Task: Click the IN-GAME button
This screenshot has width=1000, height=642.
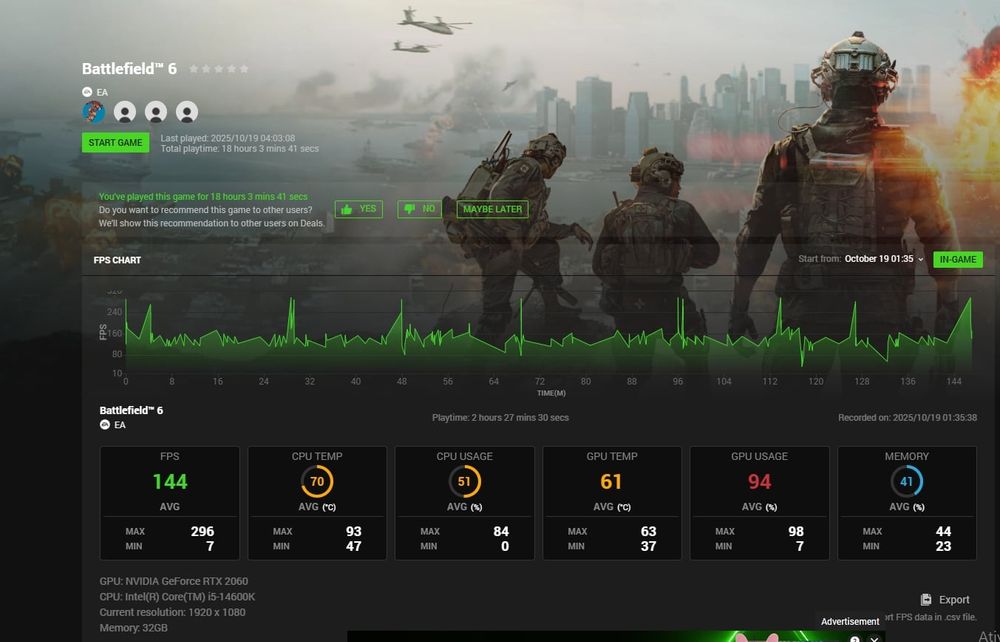Action: [957, 259]
